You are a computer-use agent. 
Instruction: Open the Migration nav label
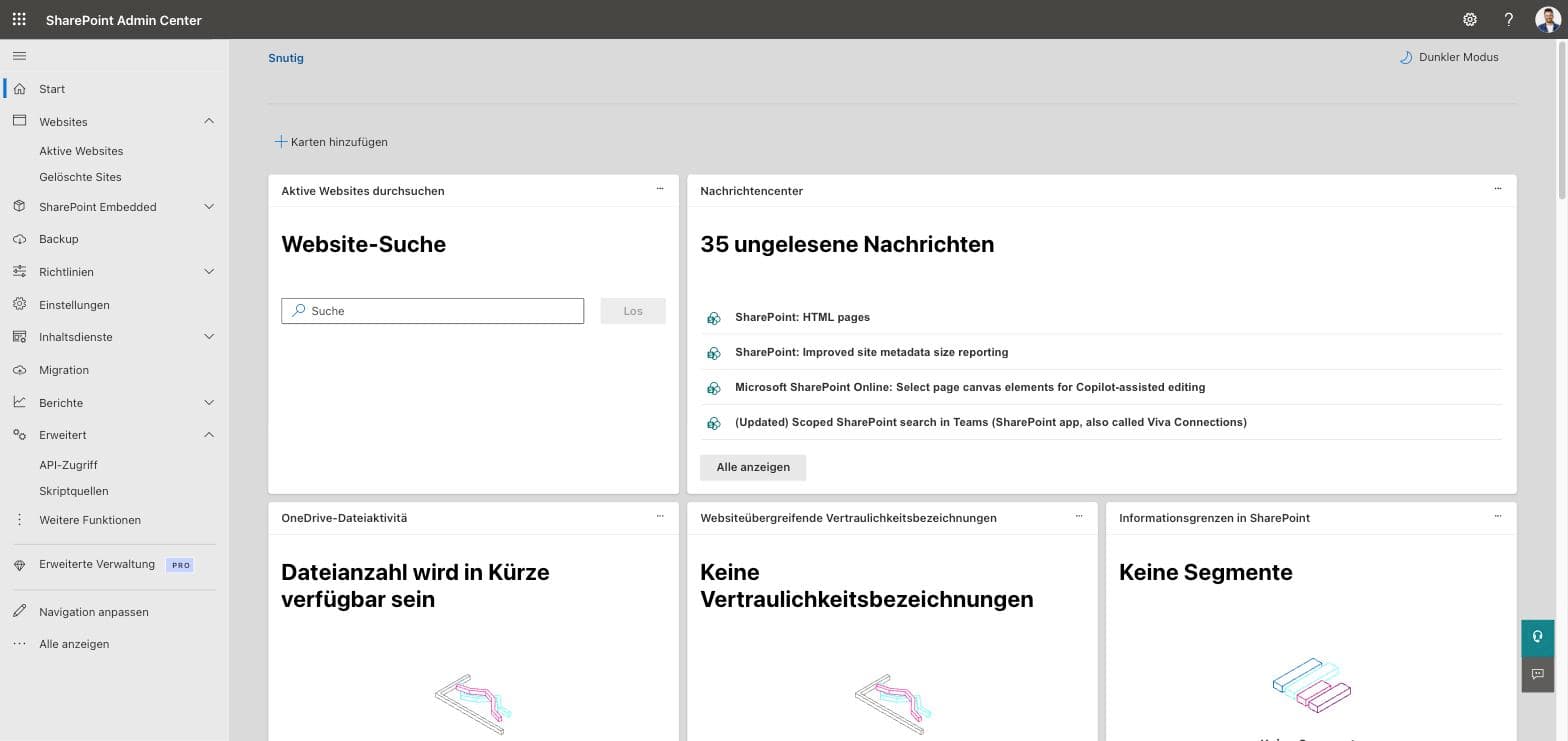[x=64, y=370]
